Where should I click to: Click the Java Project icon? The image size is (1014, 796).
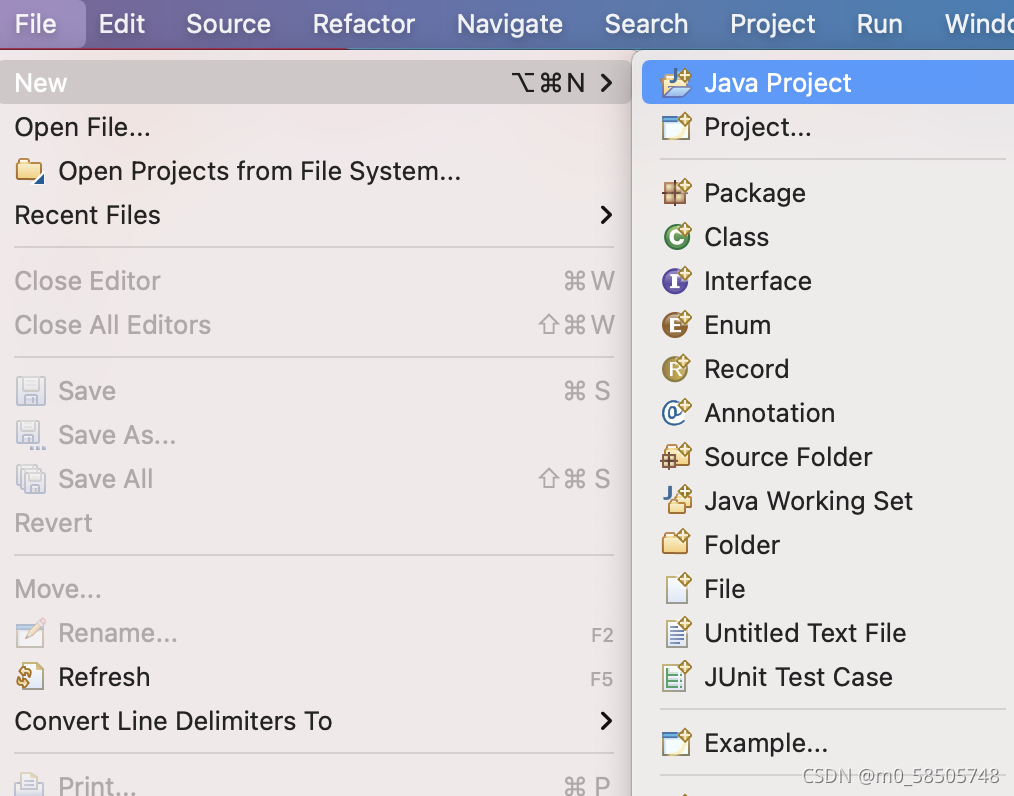point(677,83)
